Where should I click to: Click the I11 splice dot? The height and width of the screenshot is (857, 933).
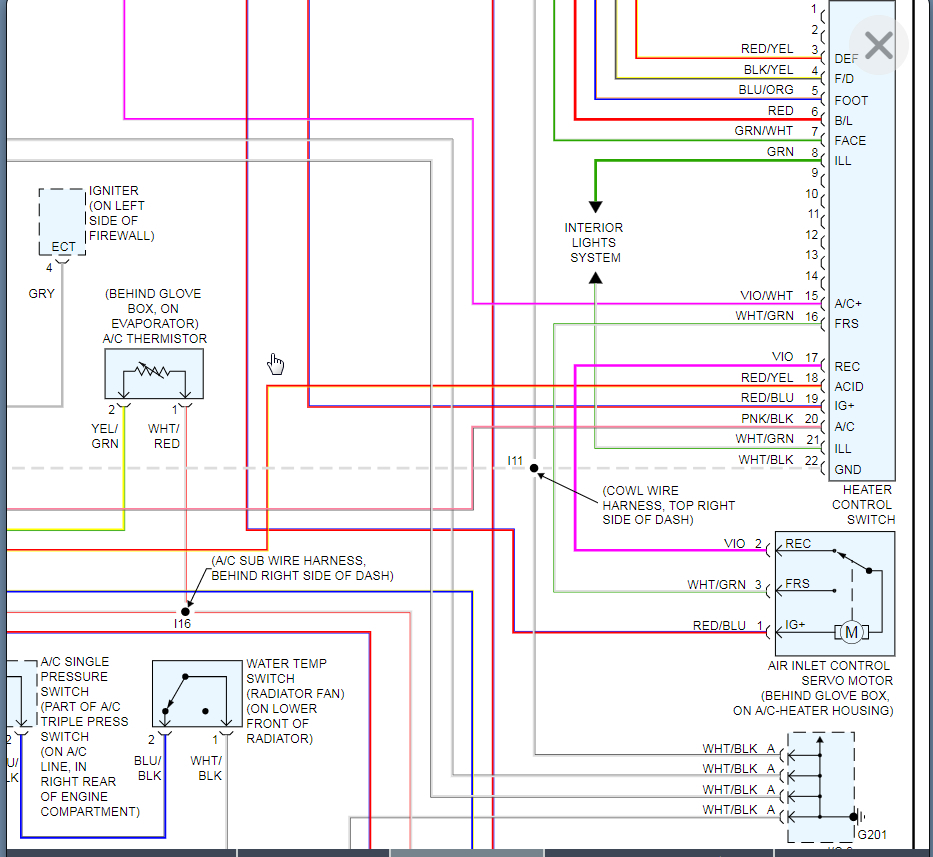coord(534,468)
